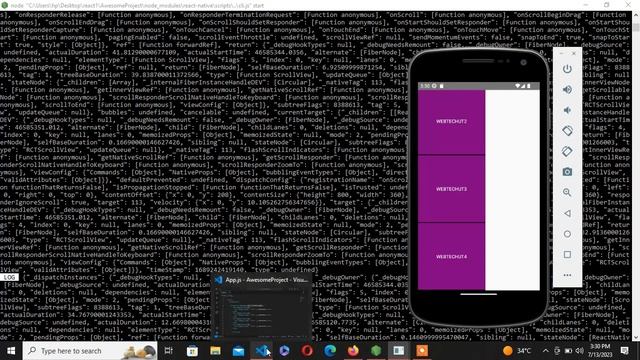The image size is (640, 360).
Task: Tap the WEBTECHUT4 purple button
Action: click(x=451, y=256)
